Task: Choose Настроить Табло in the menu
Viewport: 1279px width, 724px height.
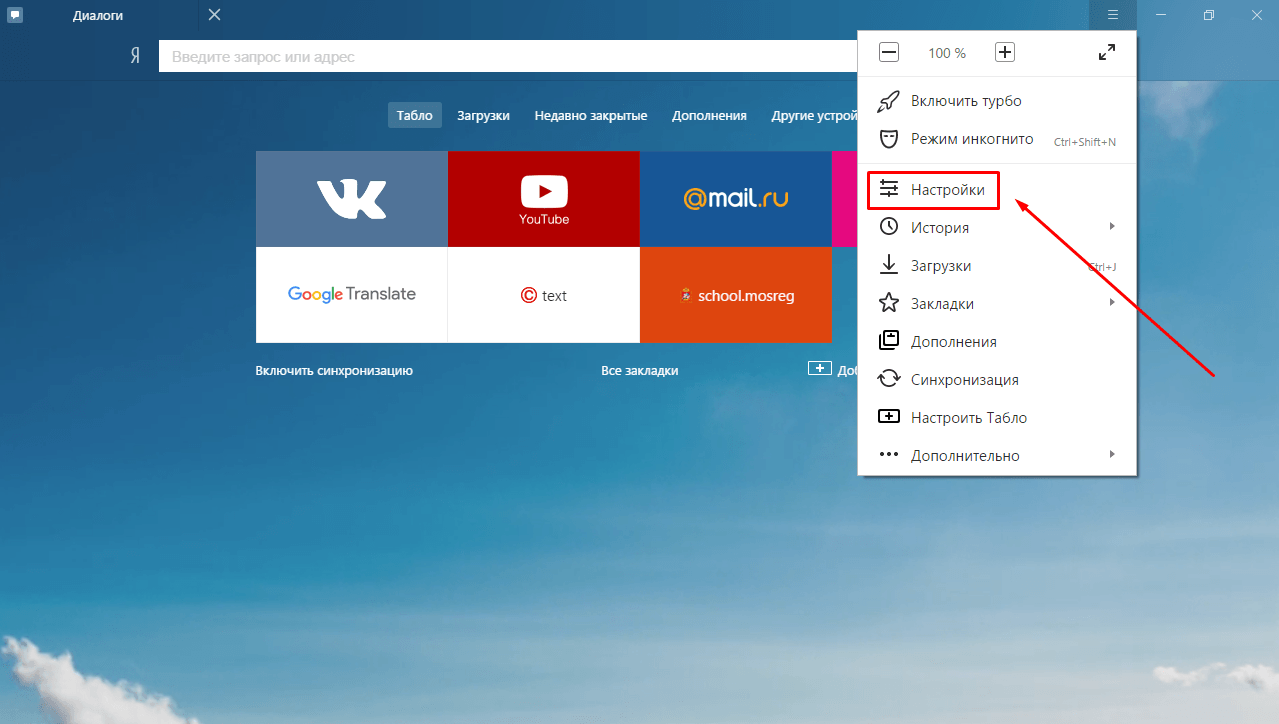Action: [997, 417]
